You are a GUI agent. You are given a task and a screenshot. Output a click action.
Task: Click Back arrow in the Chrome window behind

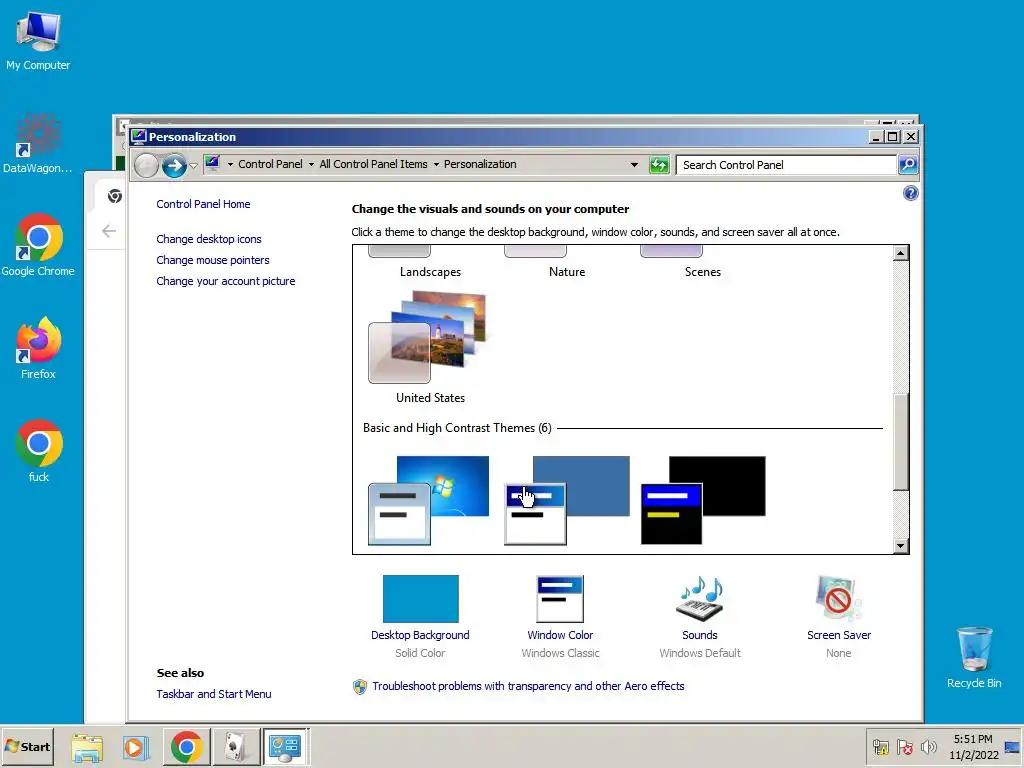tap(109, 231)
